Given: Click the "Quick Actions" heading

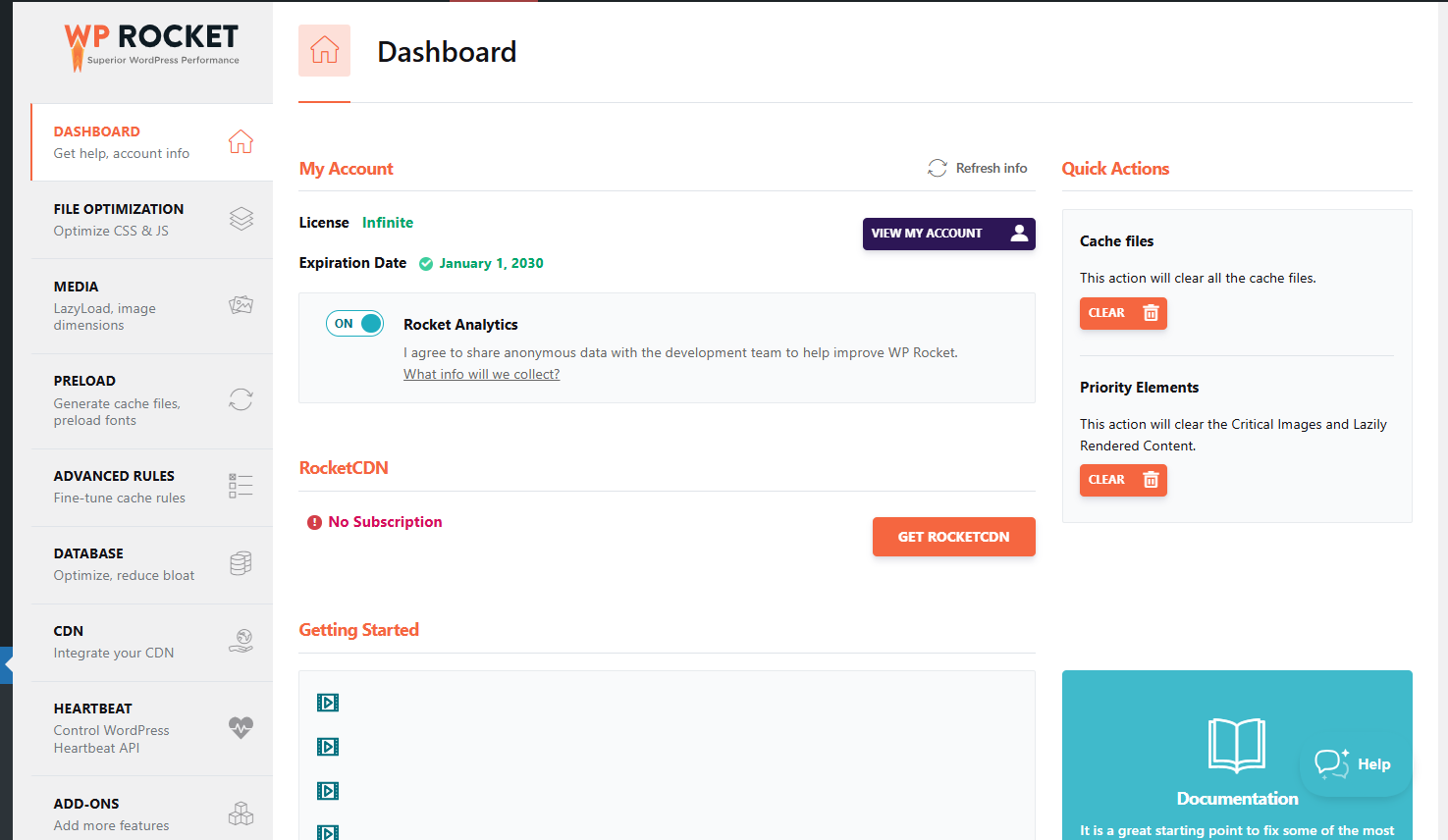Looking at the screenshot, I should pos(1115,169).
